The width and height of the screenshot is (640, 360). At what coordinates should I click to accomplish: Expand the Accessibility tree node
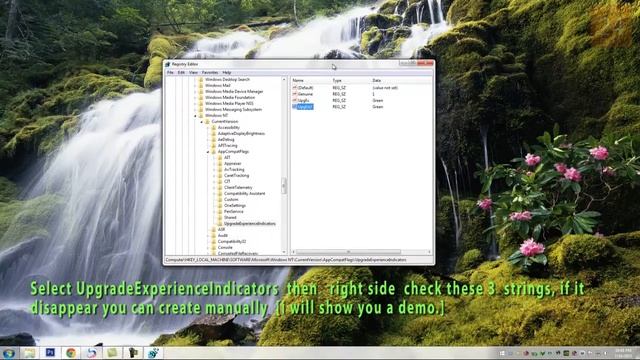tap(208, 128)
